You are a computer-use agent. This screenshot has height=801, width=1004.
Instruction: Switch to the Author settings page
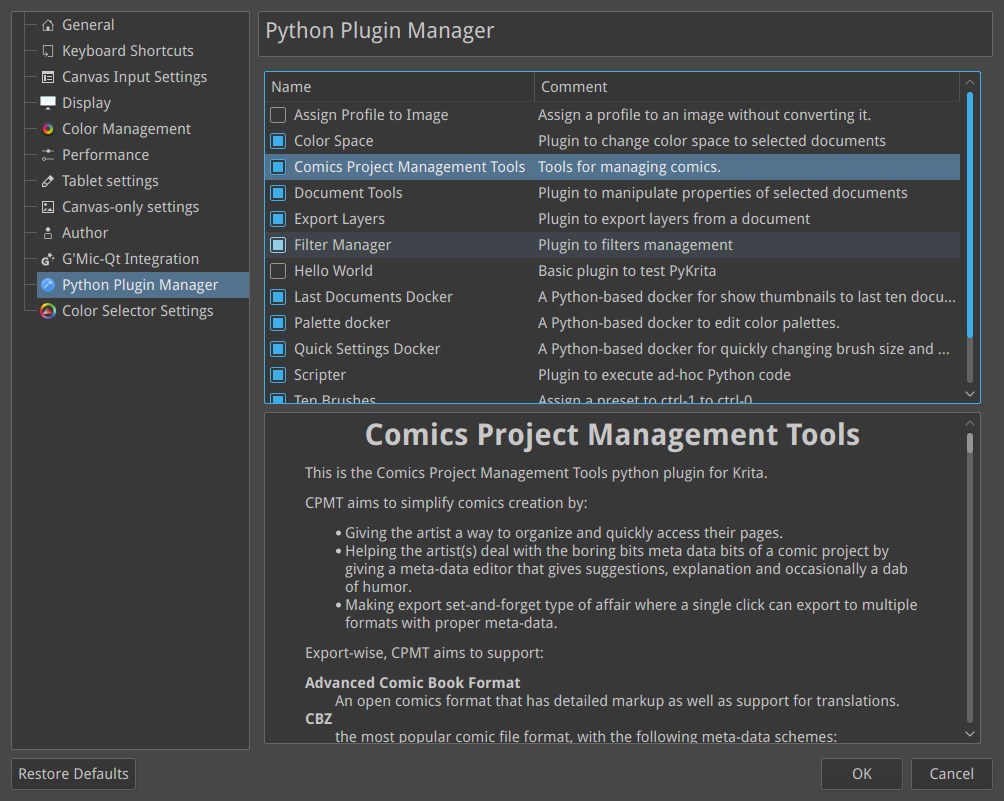click(85, 233)
